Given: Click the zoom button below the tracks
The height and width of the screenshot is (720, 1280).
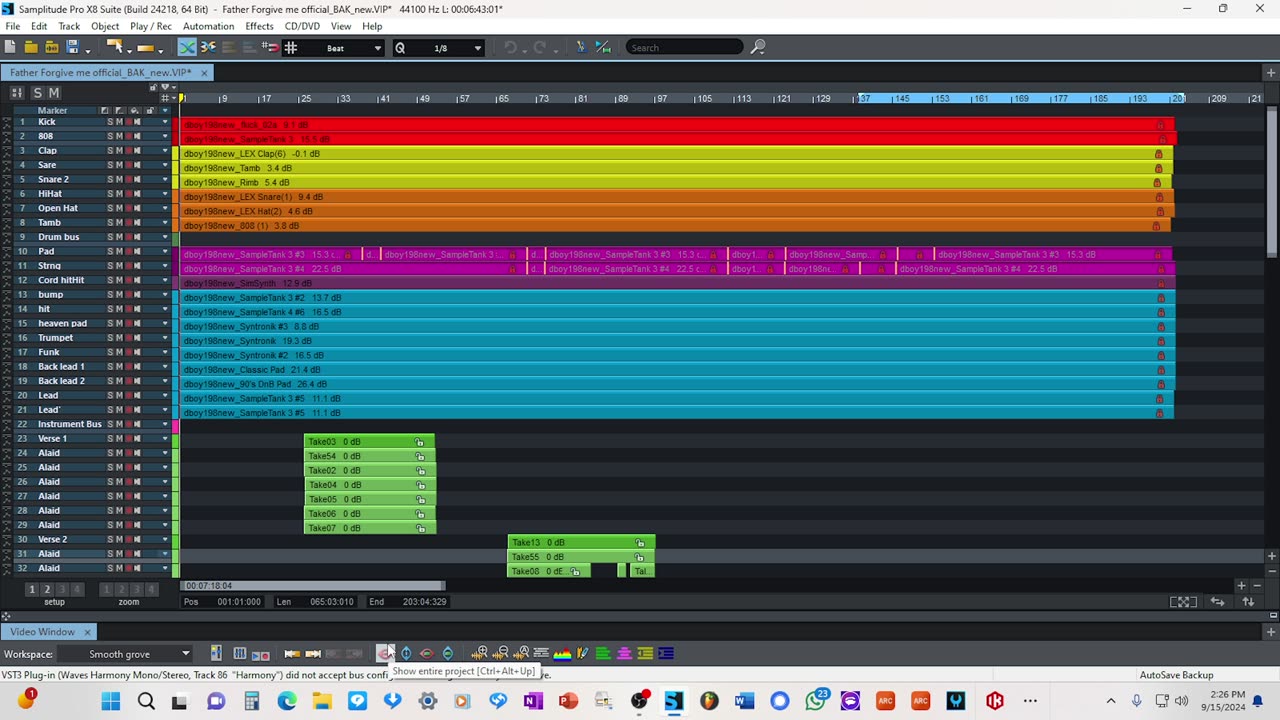Looking at the screenshot, I should point(129,602).
